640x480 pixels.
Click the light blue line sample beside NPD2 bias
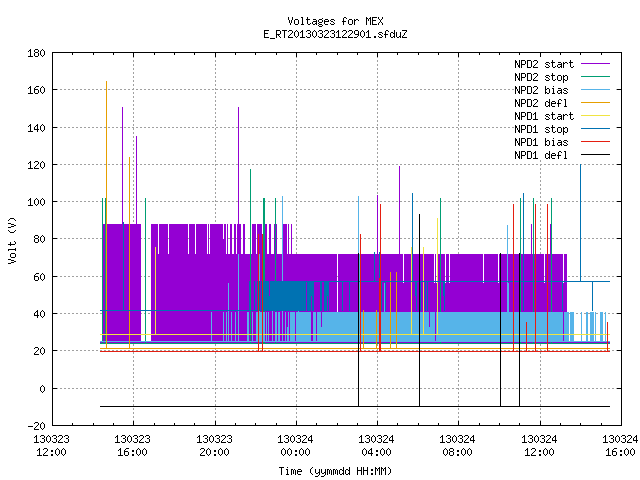point(595,90)
